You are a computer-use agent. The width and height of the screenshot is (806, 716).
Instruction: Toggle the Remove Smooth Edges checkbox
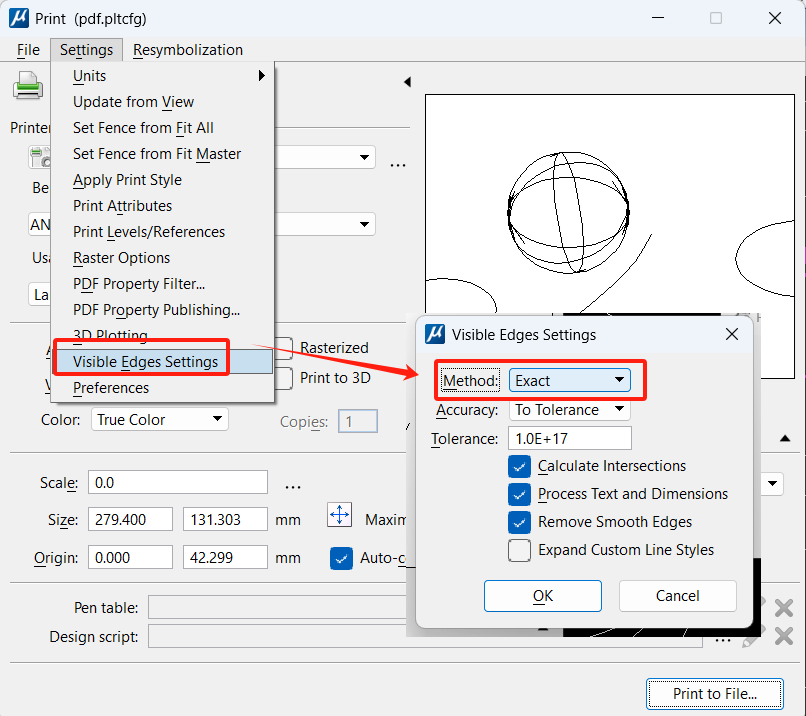coord(519,522)
